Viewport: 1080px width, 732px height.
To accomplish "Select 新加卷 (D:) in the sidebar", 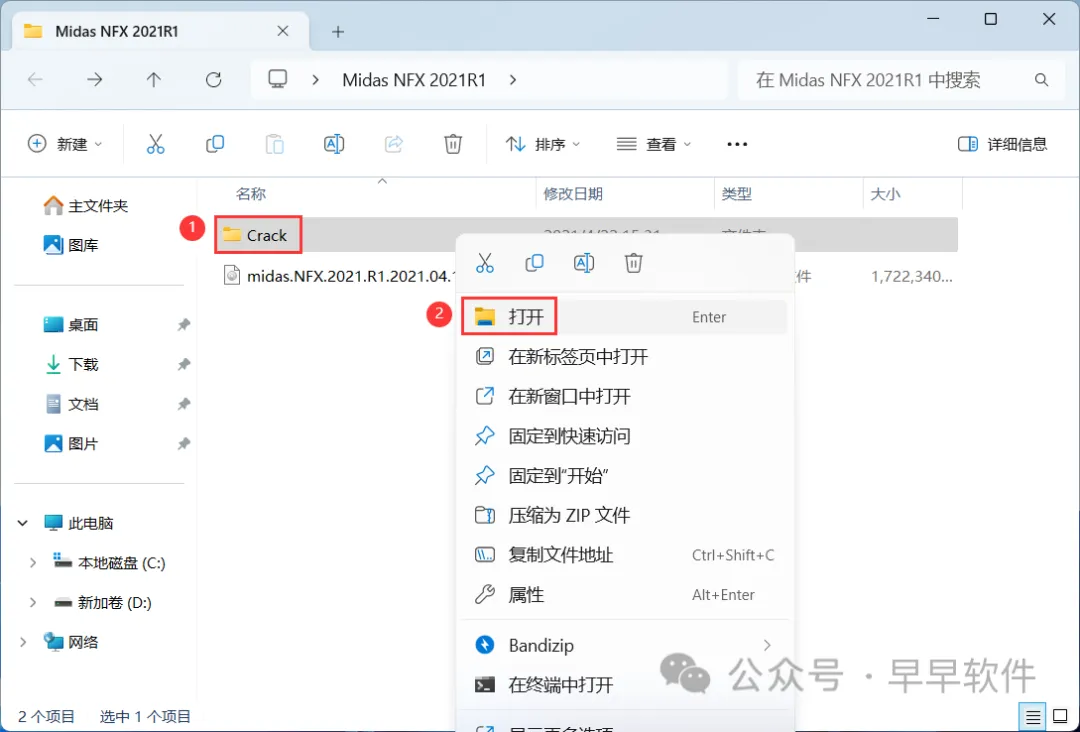I will pos(103,603).
